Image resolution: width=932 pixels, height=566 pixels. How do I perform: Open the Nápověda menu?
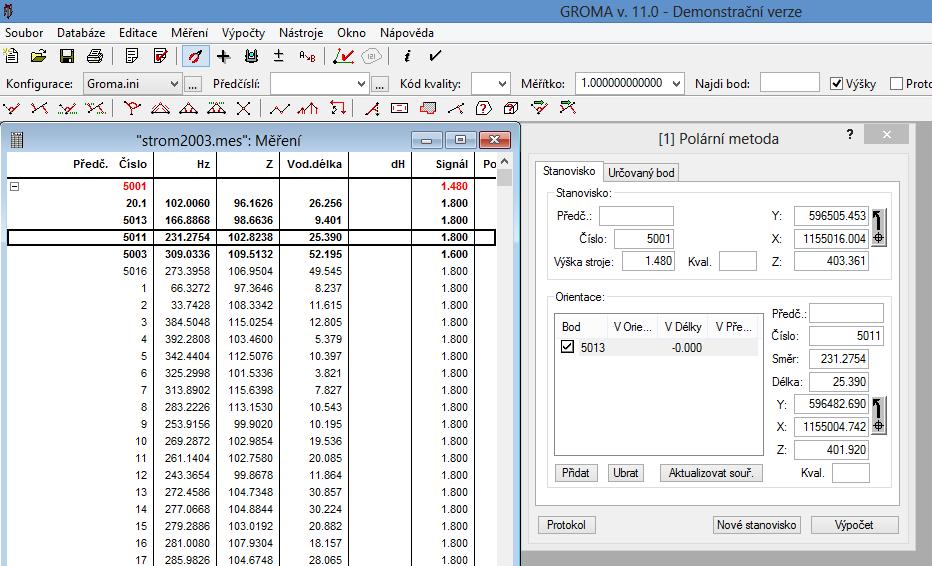click(407, 33)
